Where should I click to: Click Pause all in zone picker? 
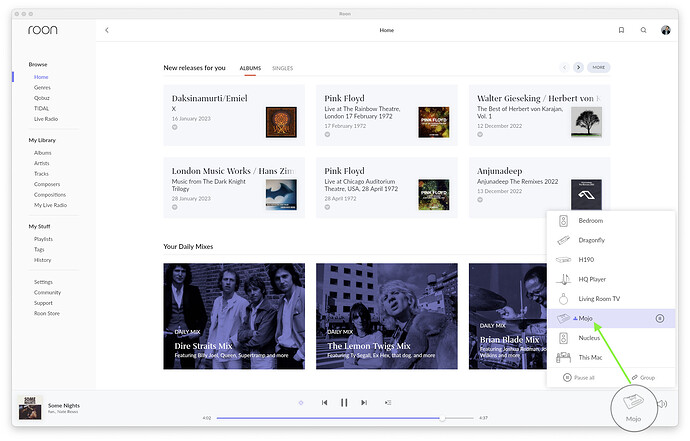tap(579, 378)
